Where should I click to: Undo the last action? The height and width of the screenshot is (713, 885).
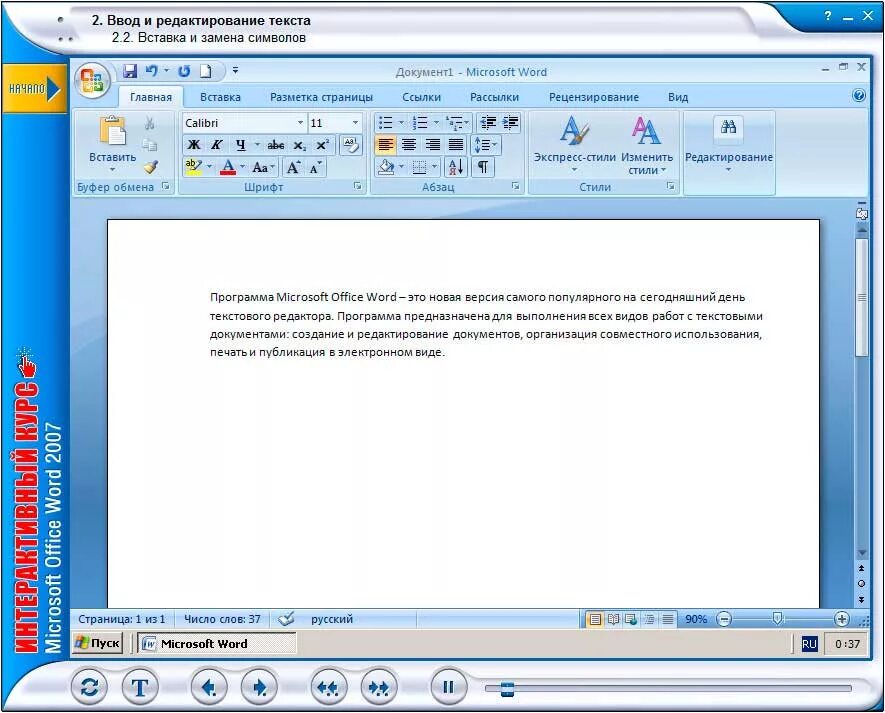(x=151, y=71)
